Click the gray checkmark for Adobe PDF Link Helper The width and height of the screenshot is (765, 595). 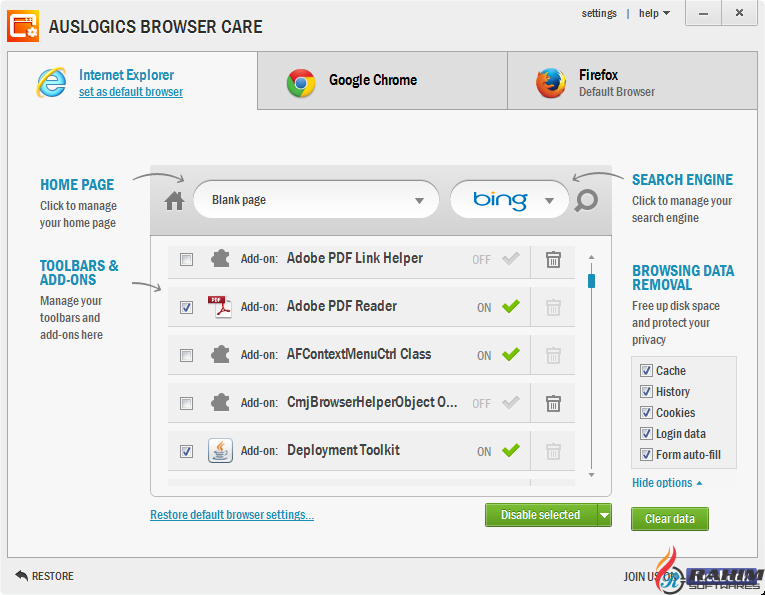click(x=511, y=258)
